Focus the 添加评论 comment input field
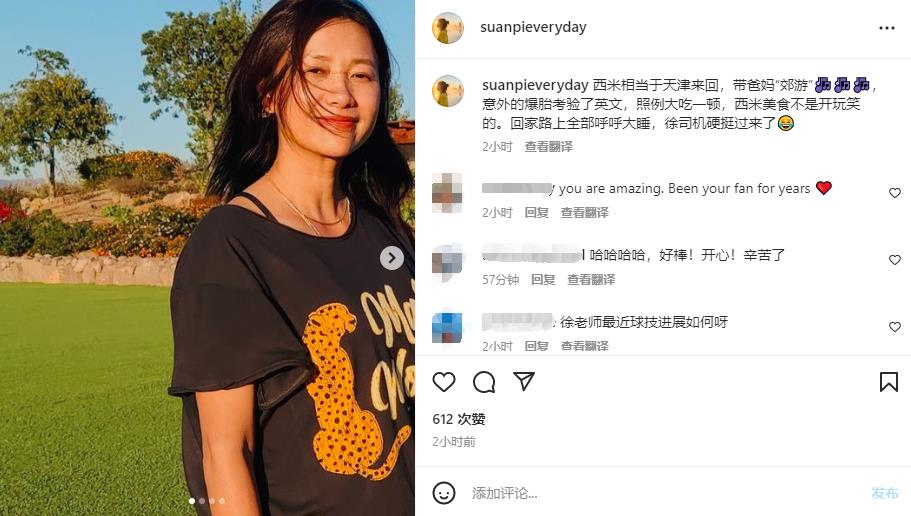This screenshot has height=516, width=911. click(662, 493)
